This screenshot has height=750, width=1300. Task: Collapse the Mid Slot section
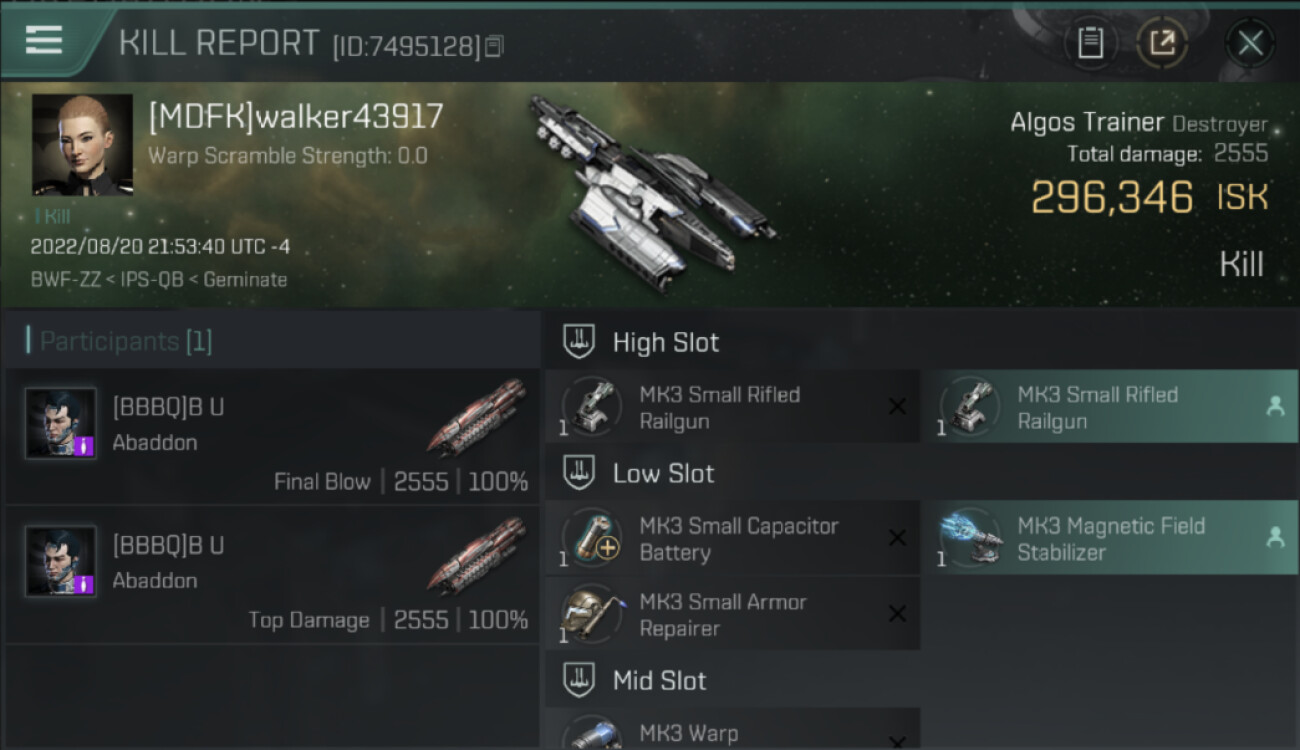point(579,680)
